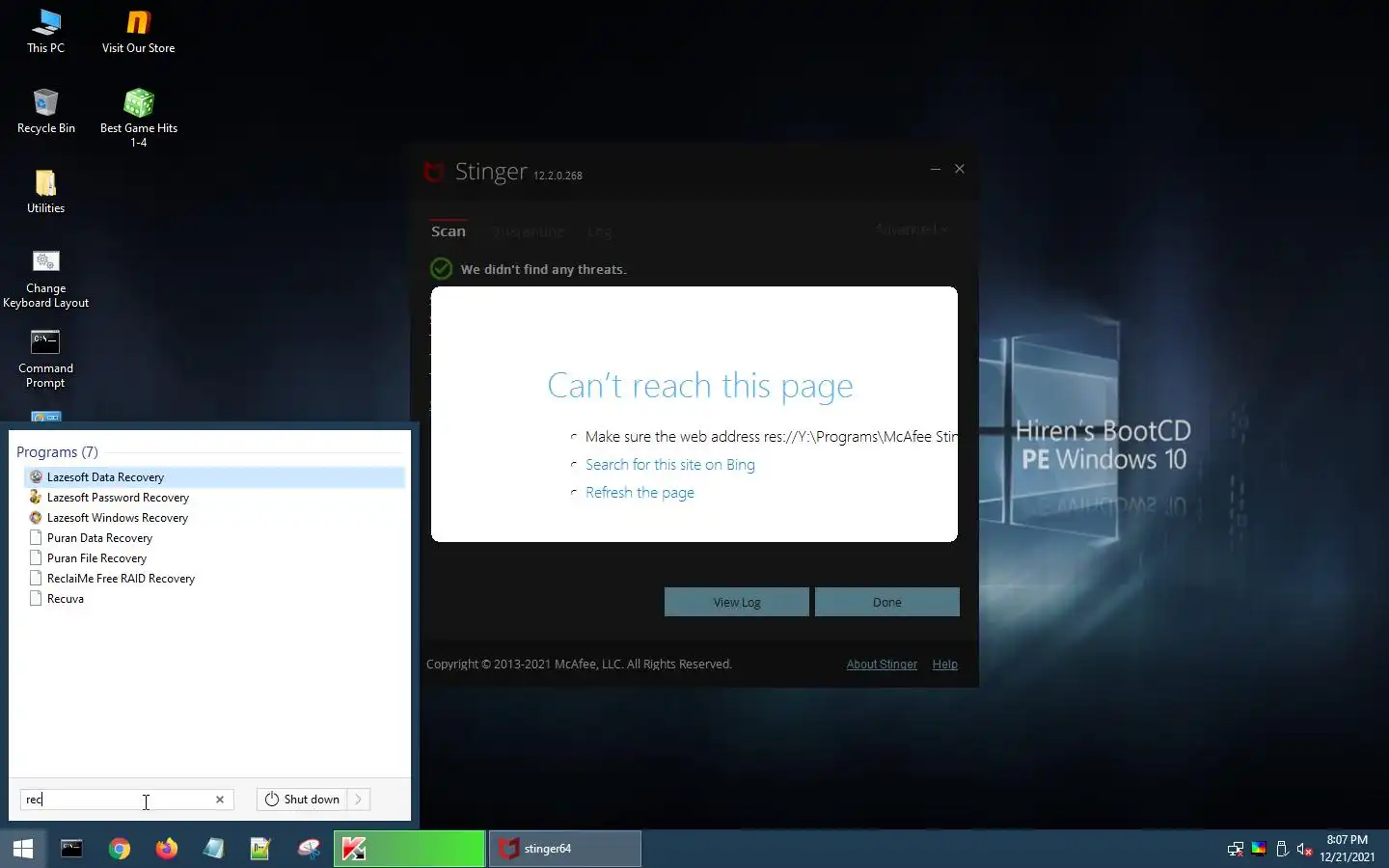Open Visit Our Store desktop shortcut
The image size is (1389, 868).
(138, 31)
